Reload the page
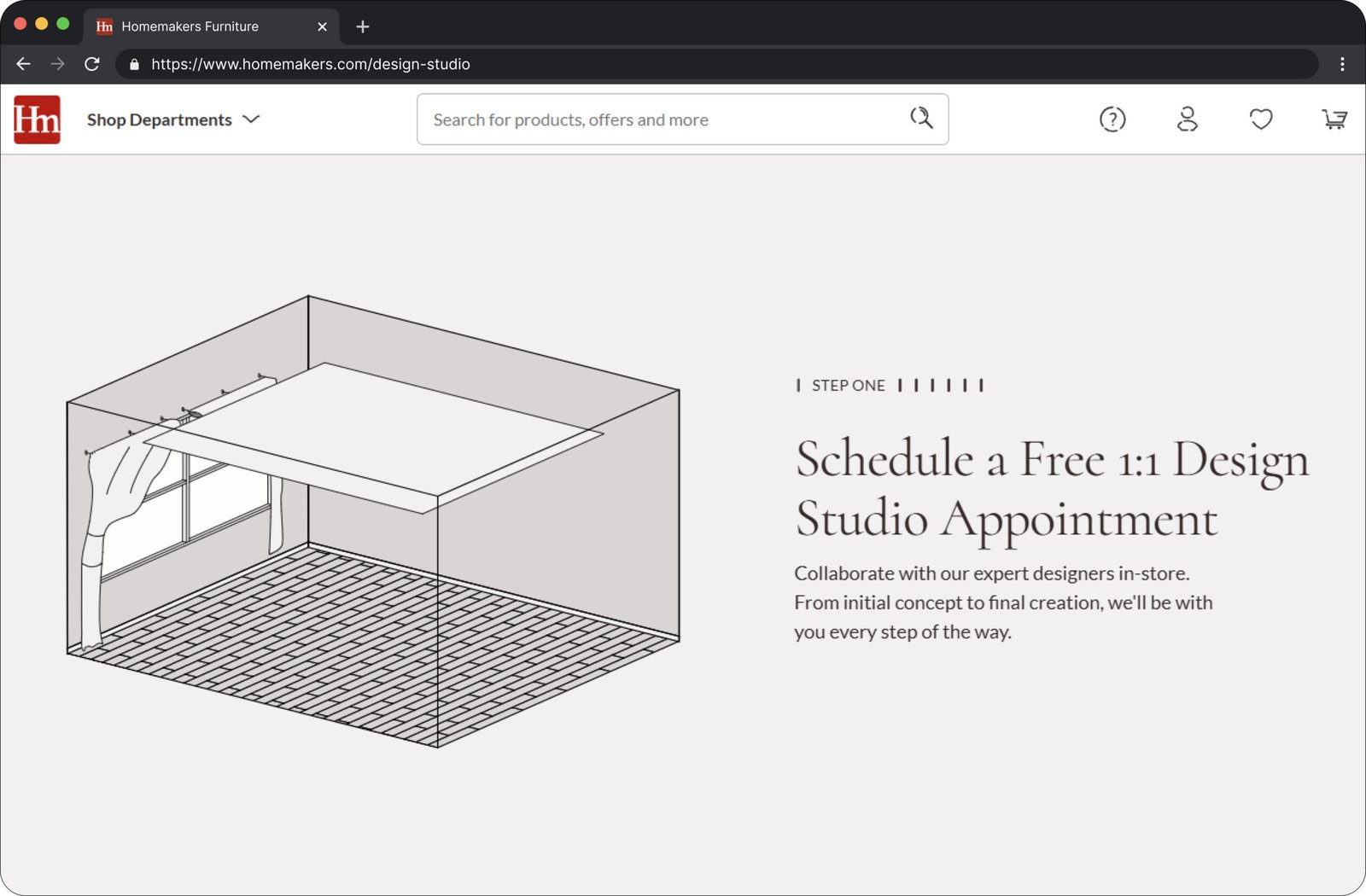The width and height of the screenshot is (1366, 896). (92, 64)
